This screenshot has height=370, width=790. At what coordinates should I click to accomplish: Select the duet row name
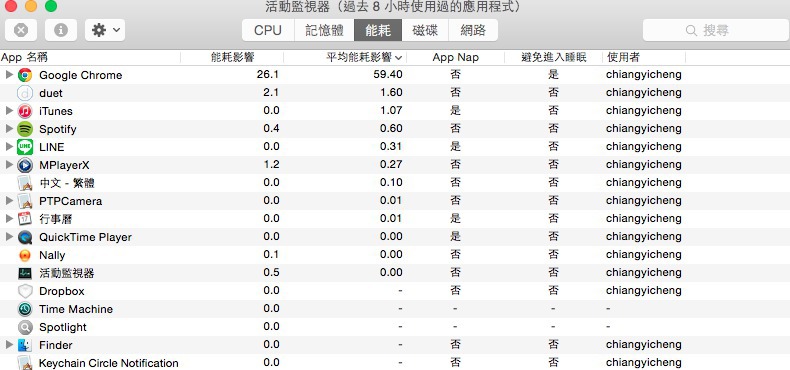[x=51, y=93]
